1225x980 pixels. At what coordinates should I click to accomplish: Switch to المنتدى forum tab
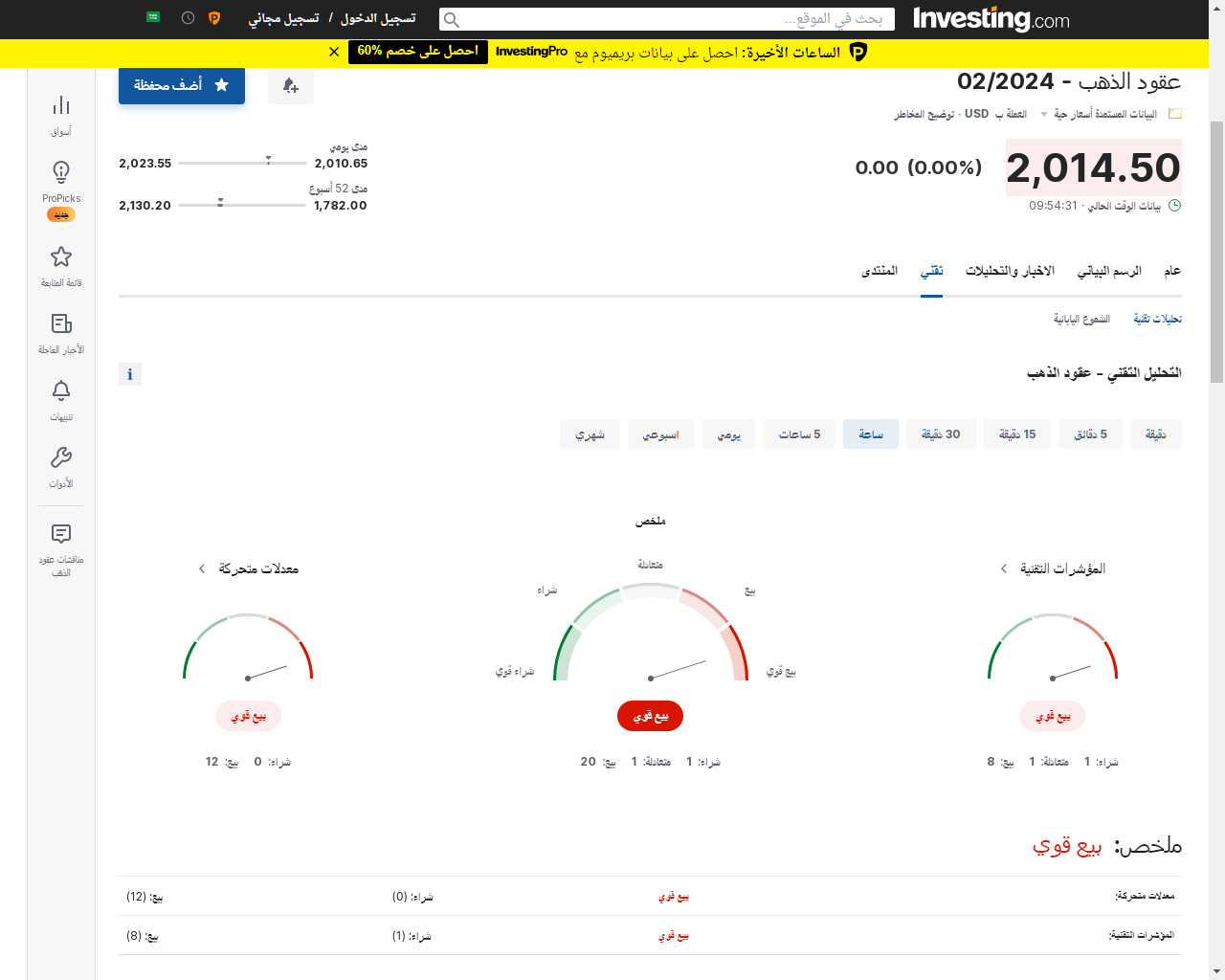[880, 272]
